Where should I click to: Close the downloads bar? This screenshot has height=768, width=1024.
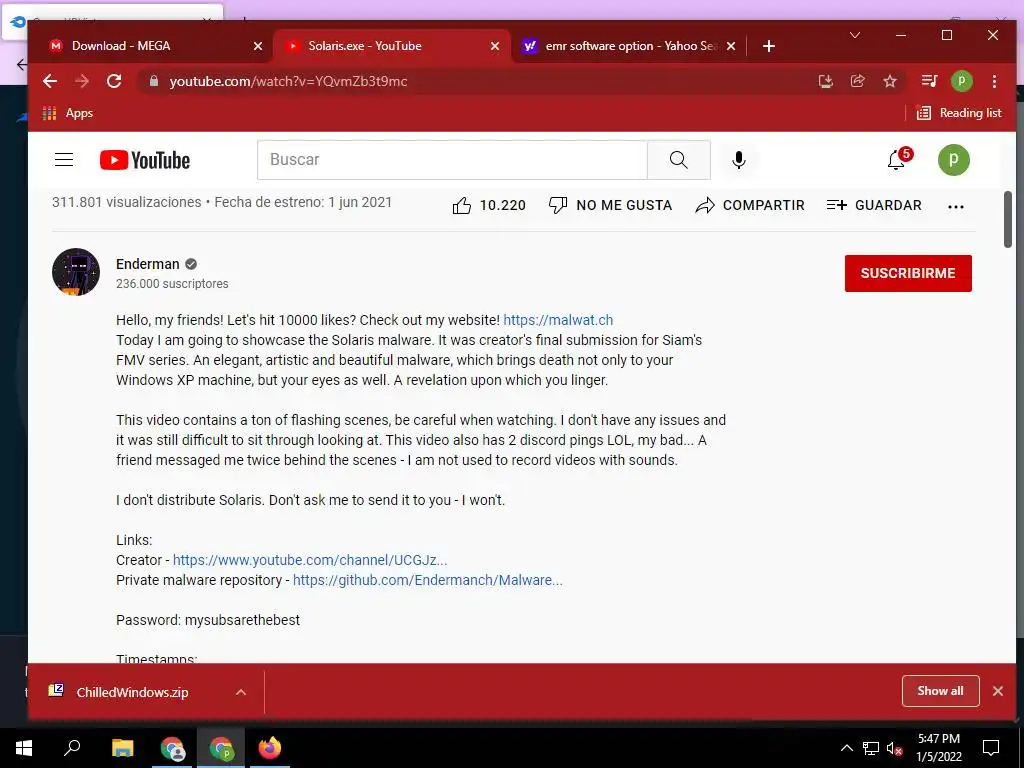[998, 691]
